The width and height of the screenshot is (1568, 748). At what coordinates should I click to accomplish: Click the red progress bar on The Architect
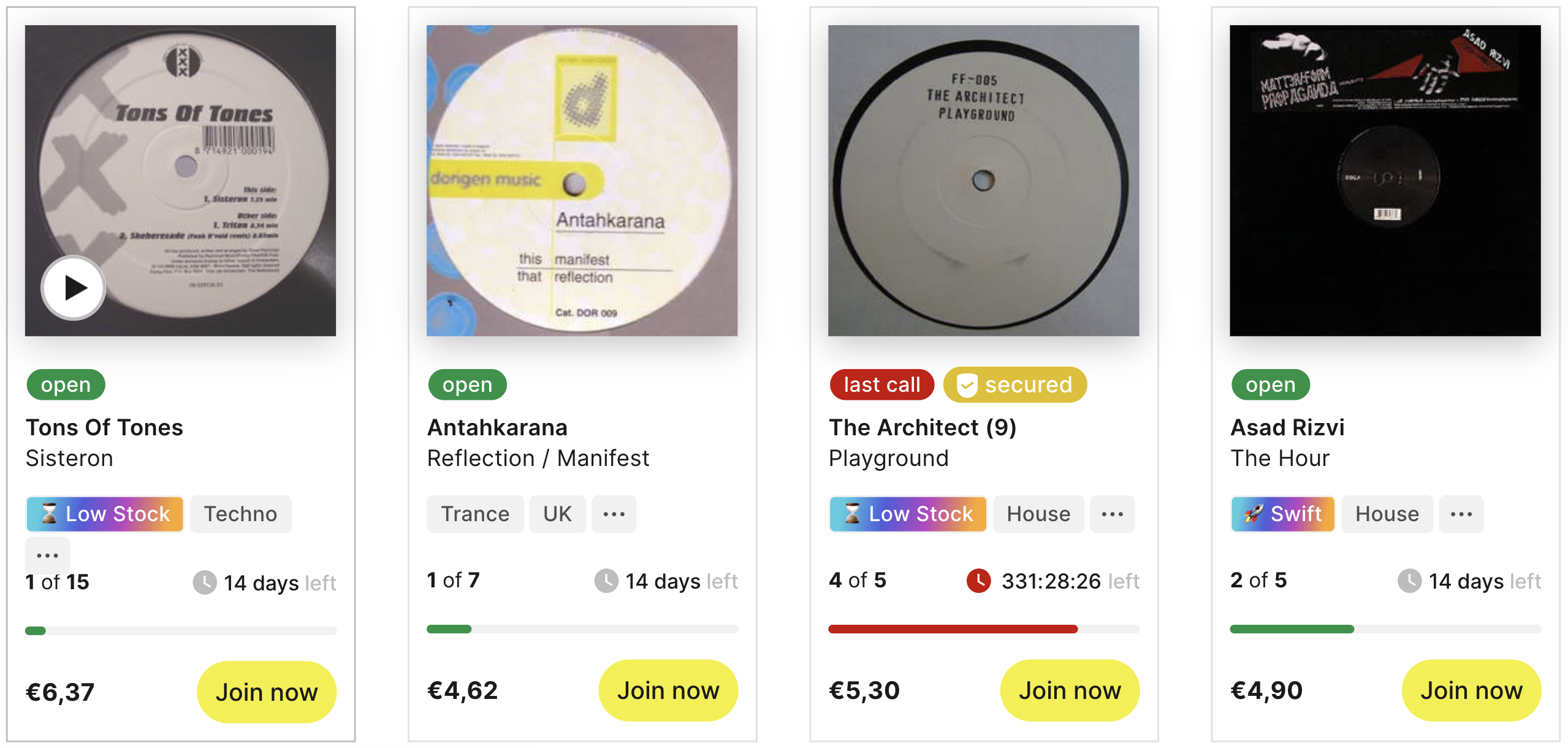pos(953,629)
